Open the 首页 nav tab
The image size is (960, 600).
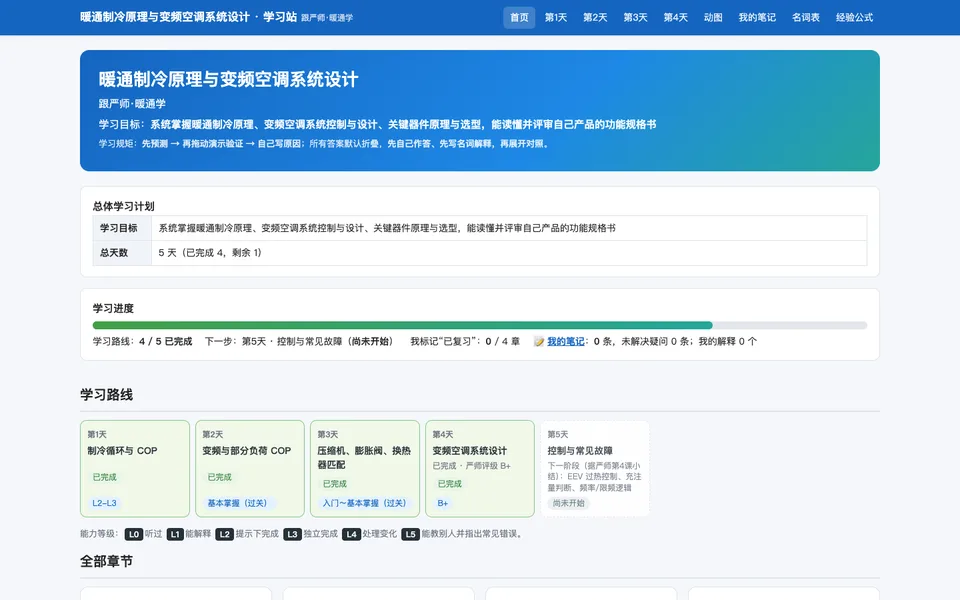(519, 18)
